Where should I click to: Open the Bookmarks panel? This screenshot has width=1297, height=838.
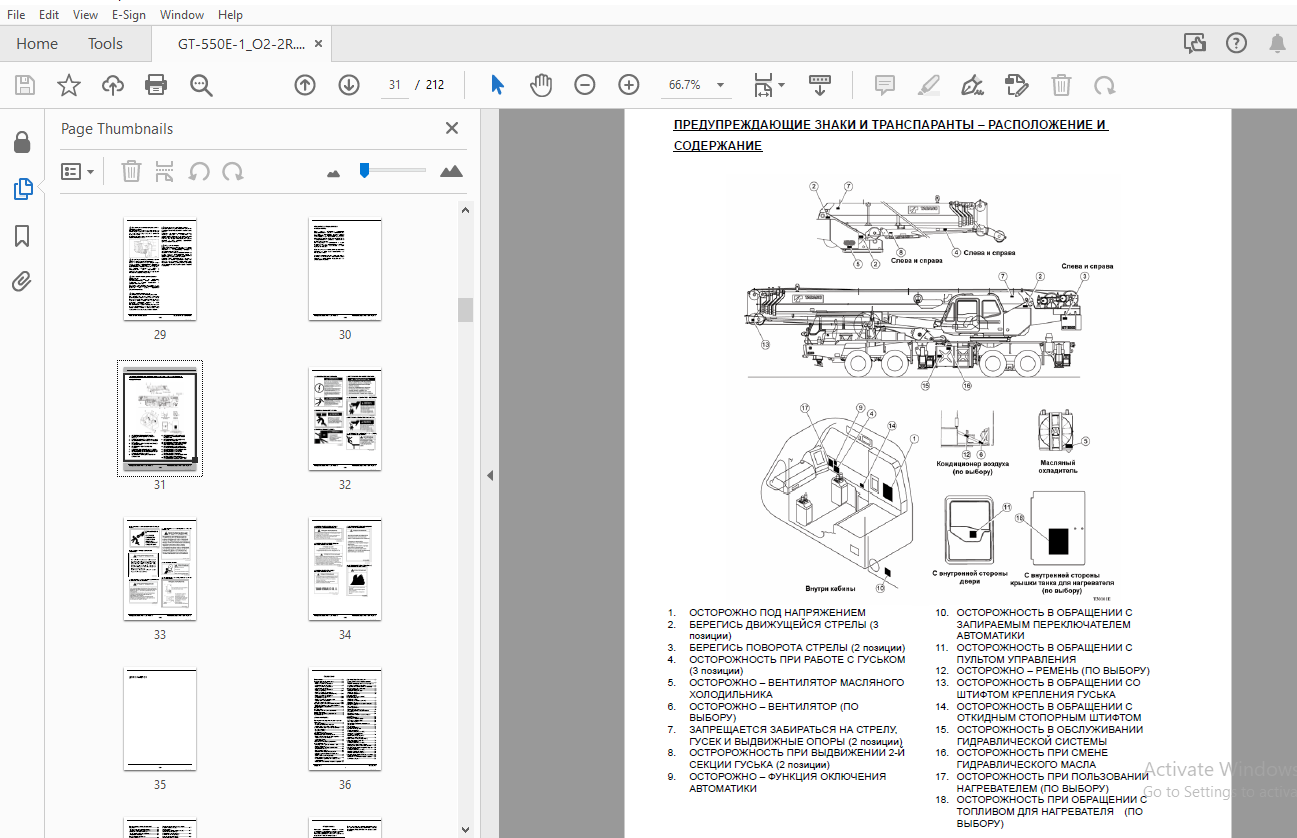(22, 236)
